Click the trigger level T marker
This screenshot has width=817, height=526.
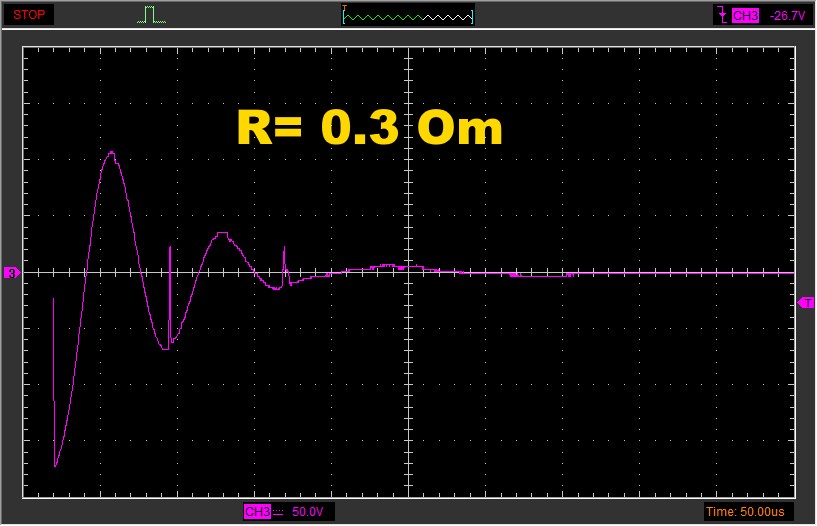[x=806, y=303]
